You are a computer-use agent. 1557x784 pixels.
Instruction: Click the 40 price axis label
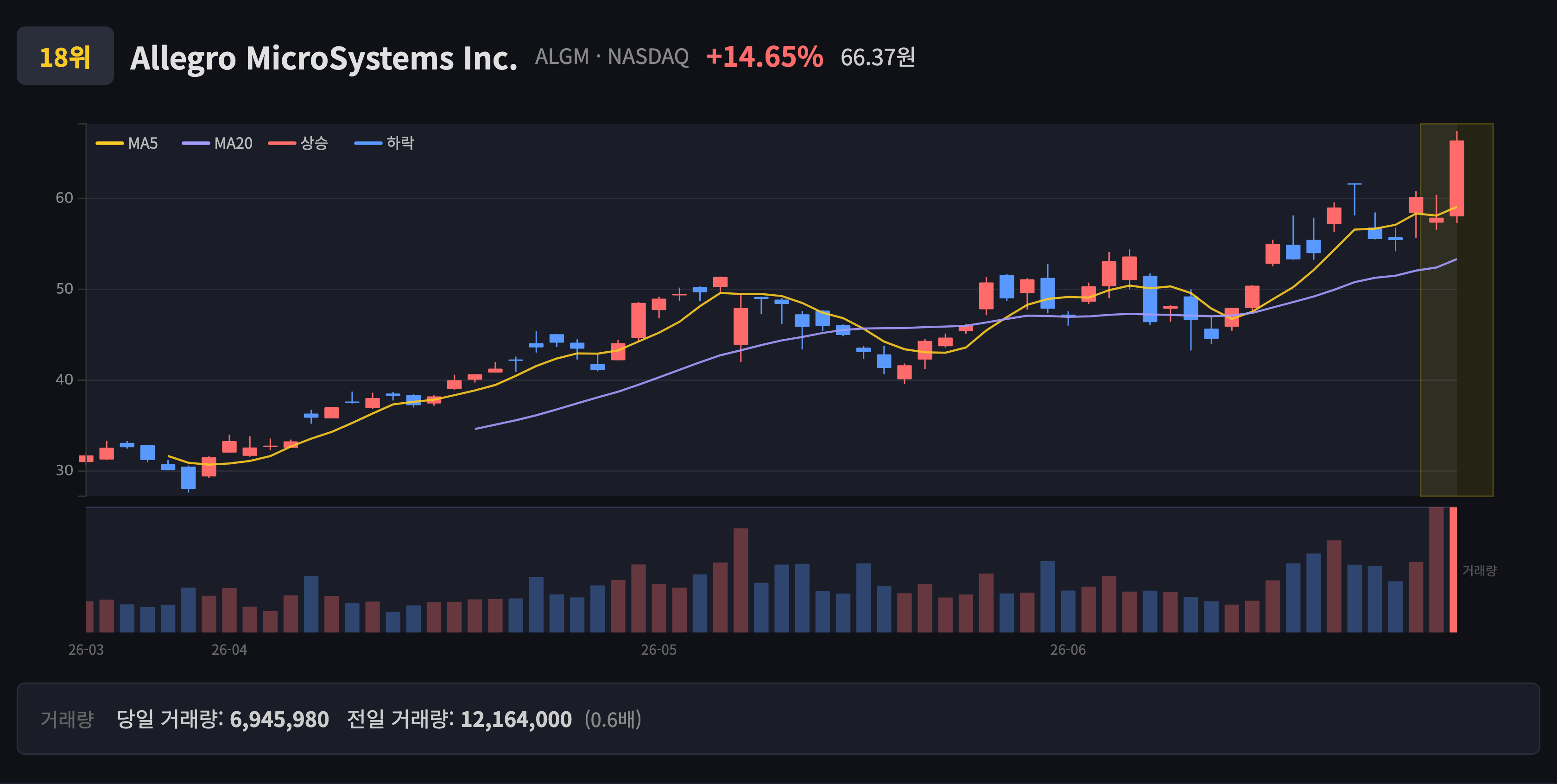point(64,379)
